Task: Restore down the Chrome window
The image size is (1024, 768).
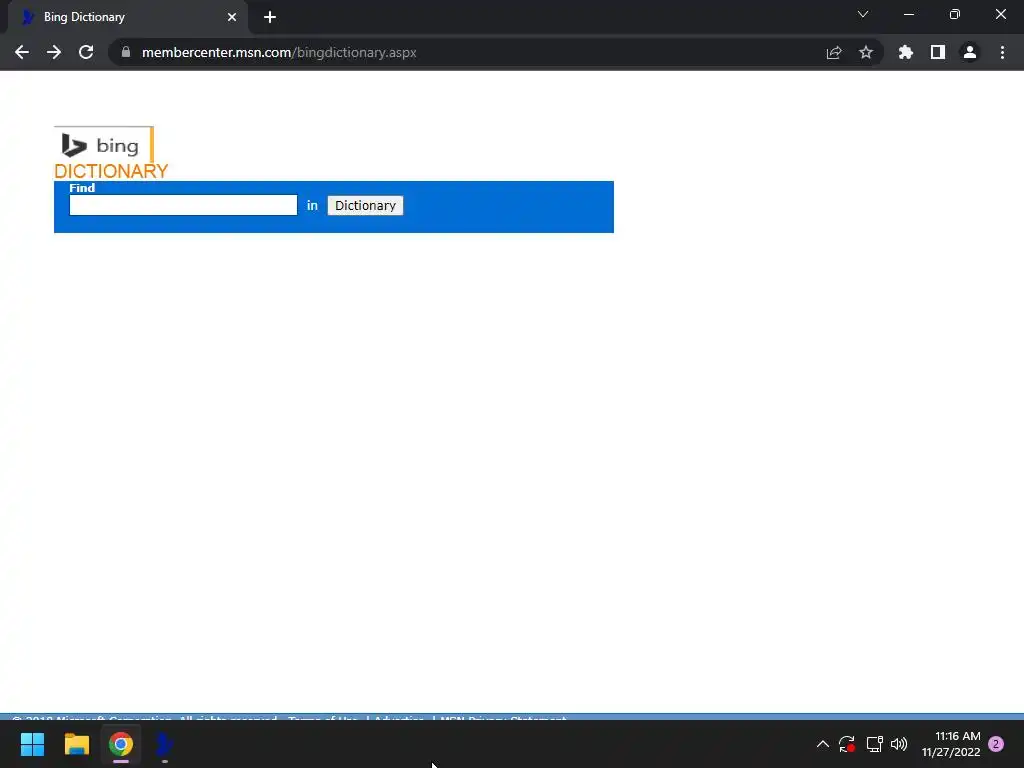Action: coord(955,14)
